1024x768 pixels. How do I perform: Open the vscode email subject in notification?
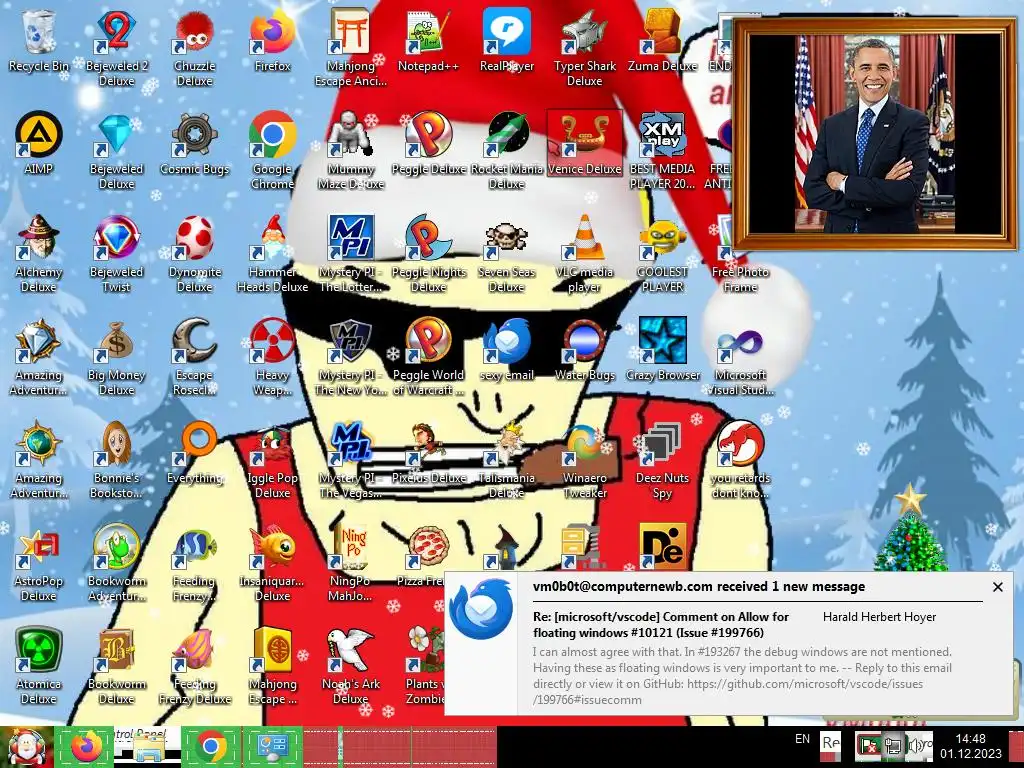(x=661, y=624)
